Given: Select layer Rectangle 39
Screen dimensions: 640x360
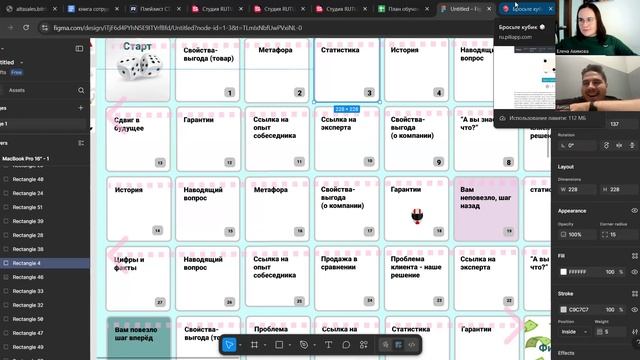Looking at the screenshot, I should [x=28, y=221].
